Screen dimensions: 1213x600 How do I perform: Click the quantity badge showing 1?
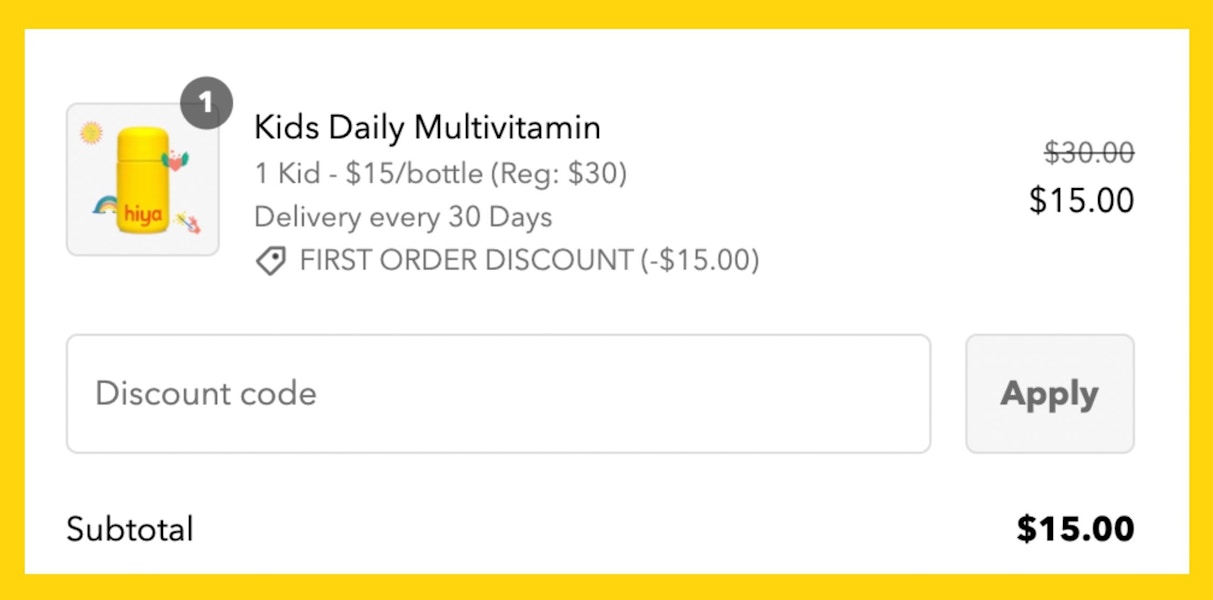click(x=206, y=103)
